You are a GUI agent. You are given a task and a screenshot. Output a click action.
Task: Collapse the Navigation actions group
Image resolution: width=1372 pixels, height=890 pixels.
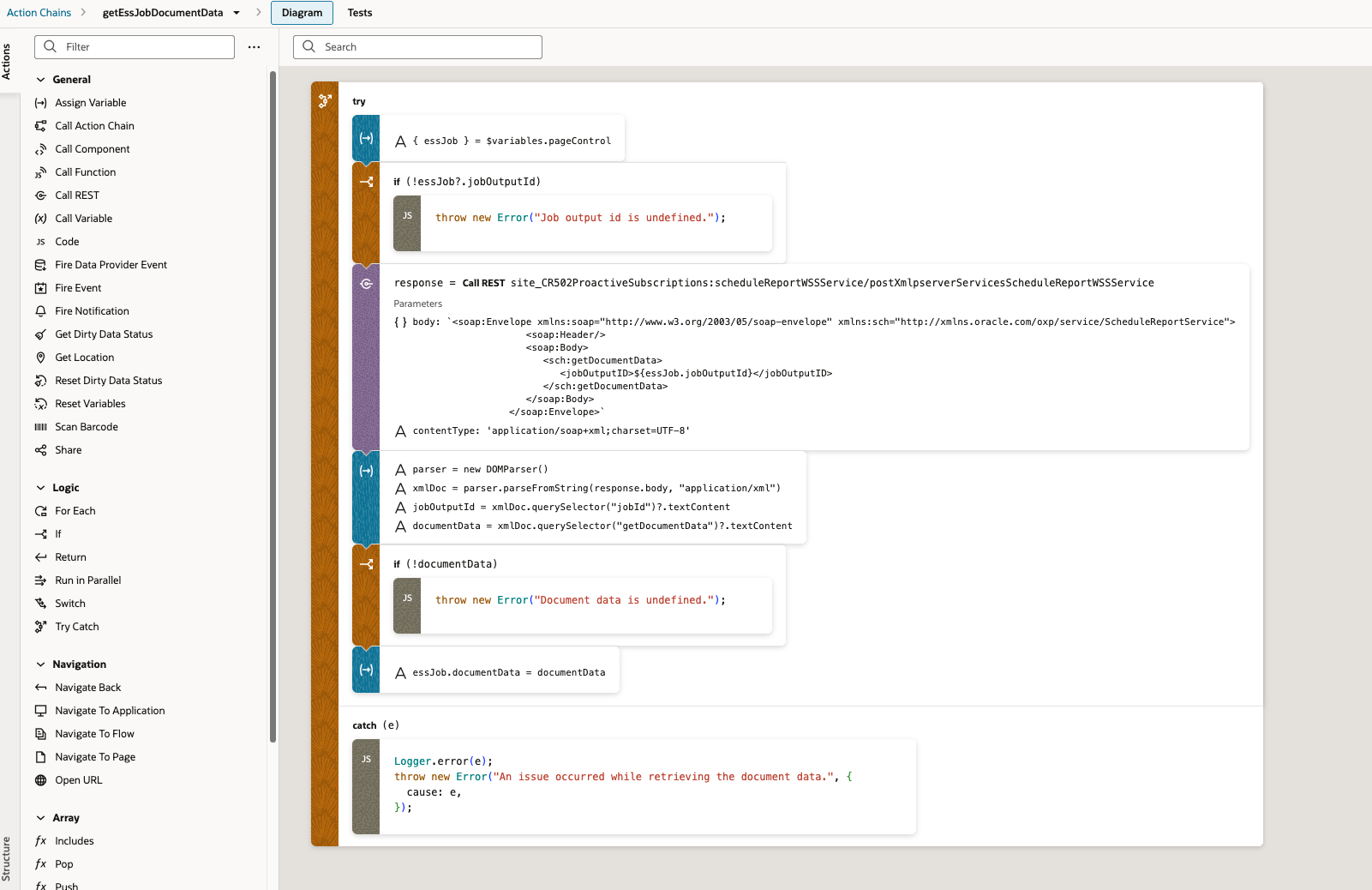(40, 664)
